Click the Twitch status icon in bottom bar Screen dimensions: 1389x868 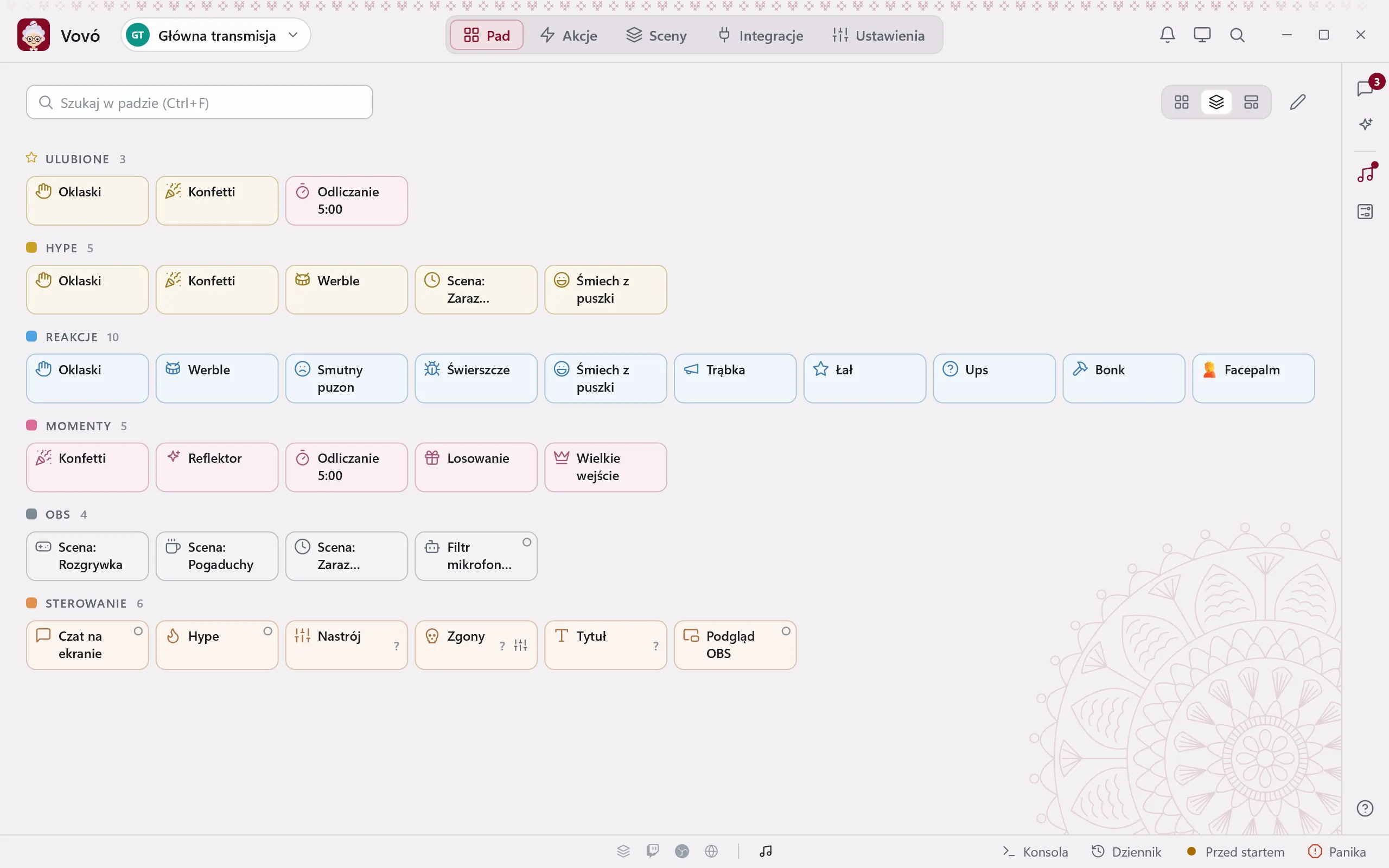coord(653,851)
